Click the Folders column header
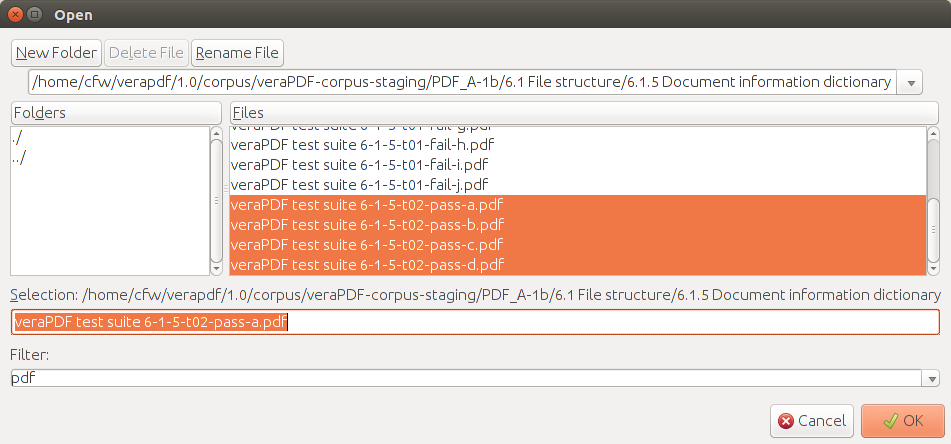 tap(116, 113)
